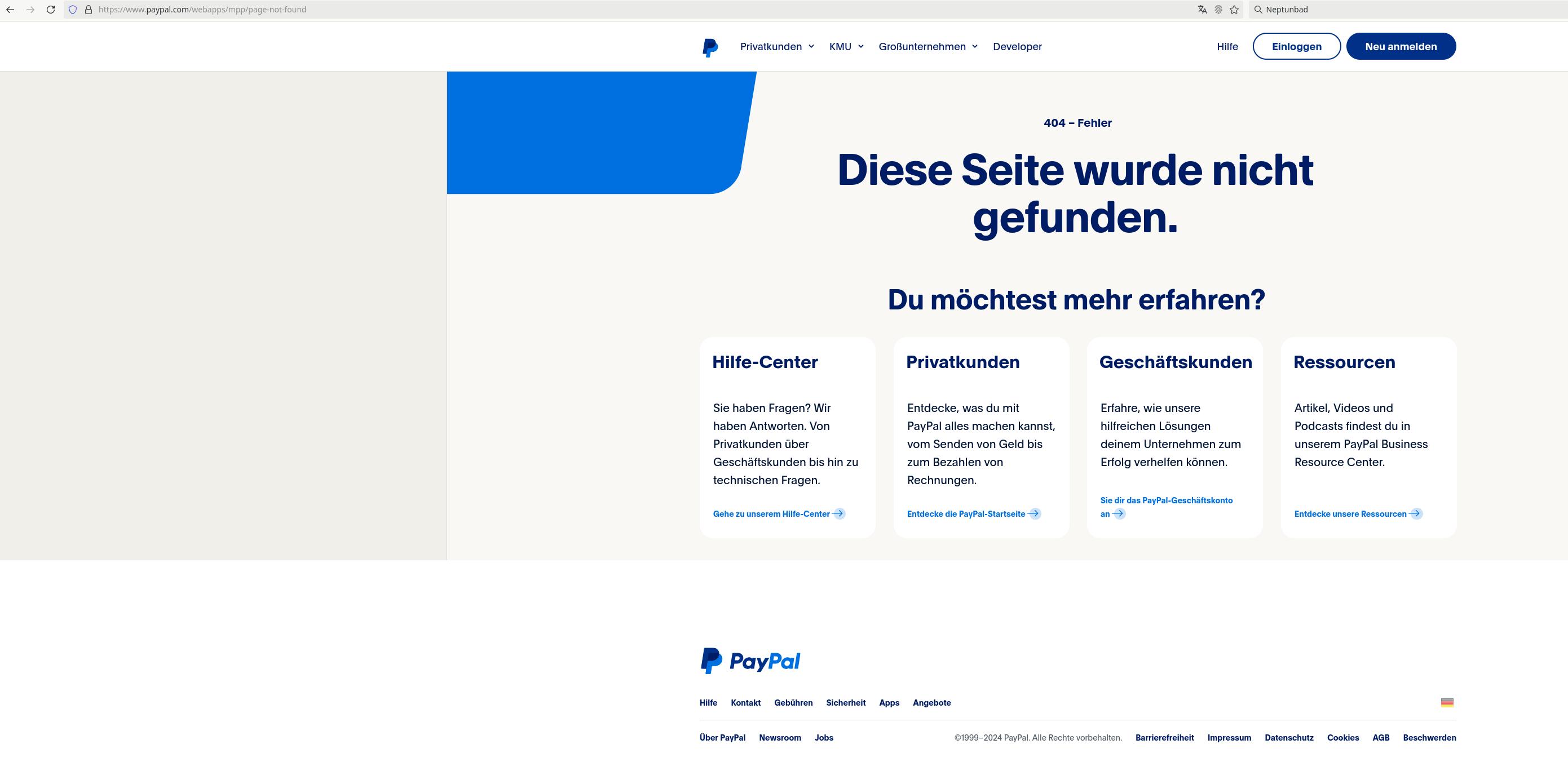Expand the Großunternehmen dropdown menu
This screenshot has height=784, width=1568.
pos(927,47)
